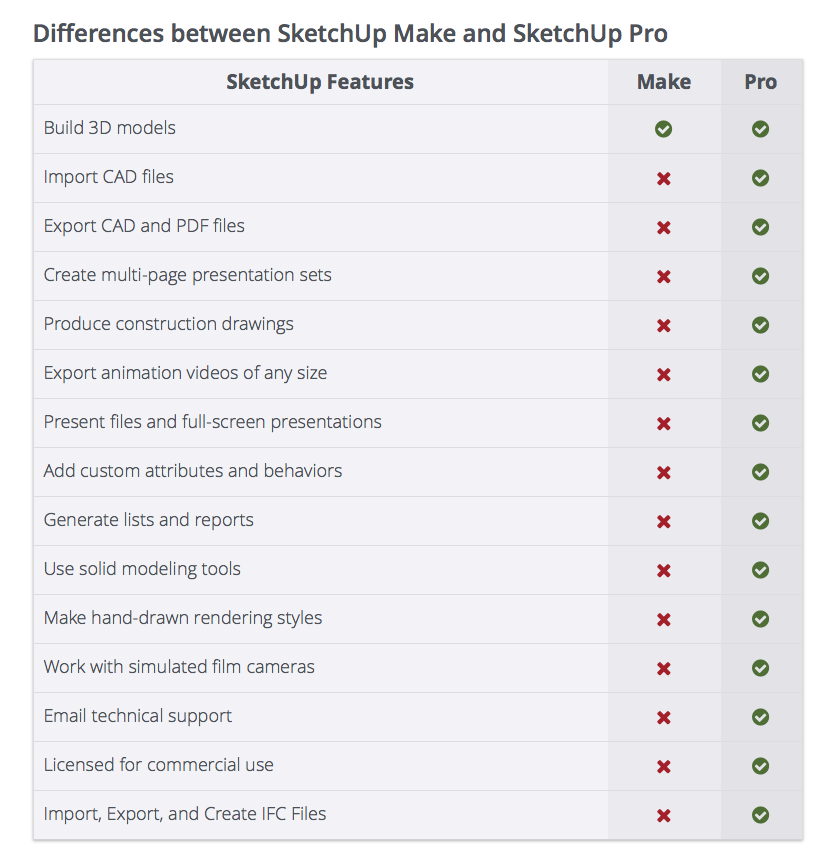Click the Make red X for Import CAD files

[x=663, y=178]
